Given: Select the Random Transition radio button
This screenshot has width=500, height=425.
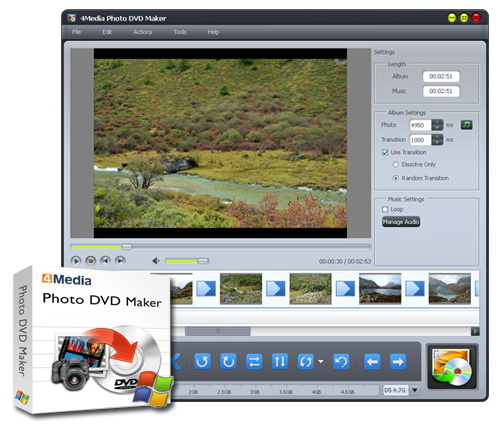Looking at the screenshot, I should [x=396, y=178].
